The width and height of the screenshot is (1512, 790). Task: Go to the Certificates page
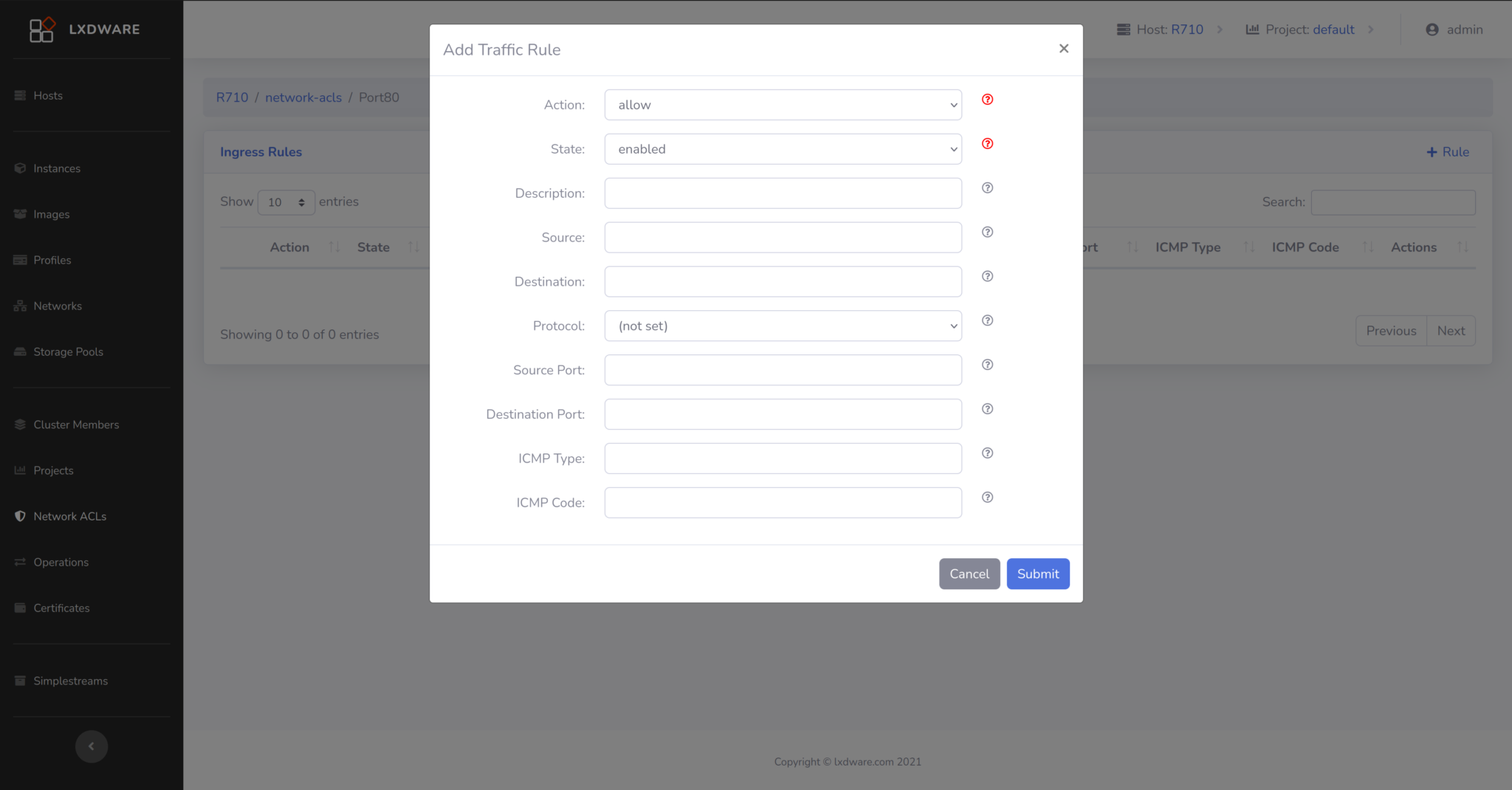[x=61, y=608]
